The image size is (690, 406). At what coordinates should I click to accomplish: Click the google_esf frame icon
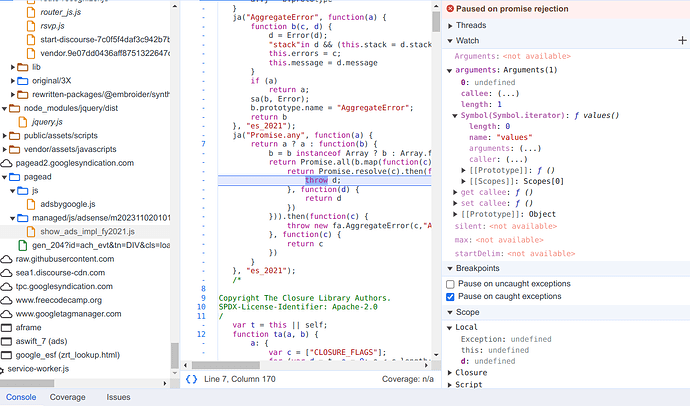tap(6, 355)
